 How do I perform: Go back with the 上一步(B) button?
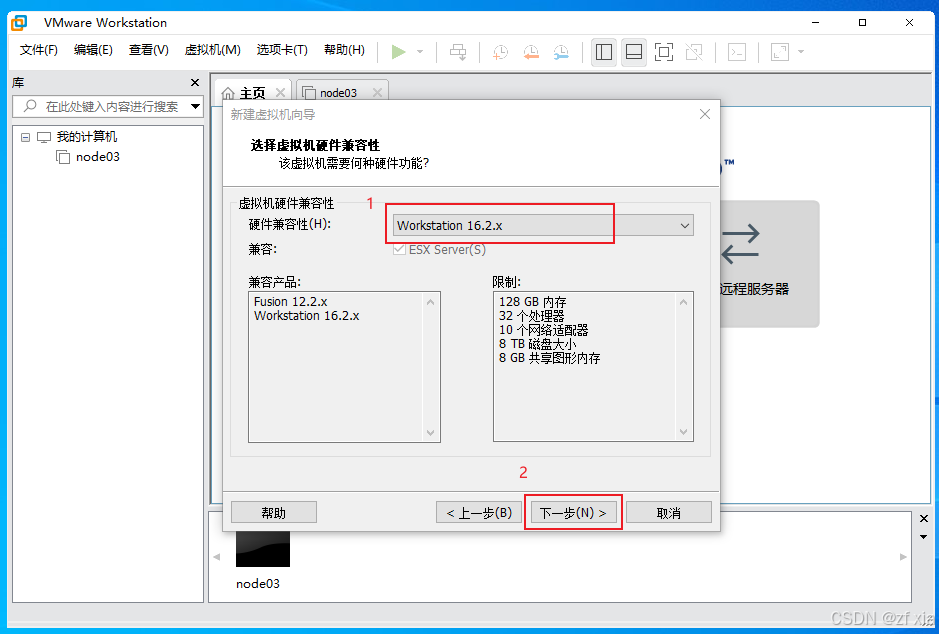coord(479,512)
